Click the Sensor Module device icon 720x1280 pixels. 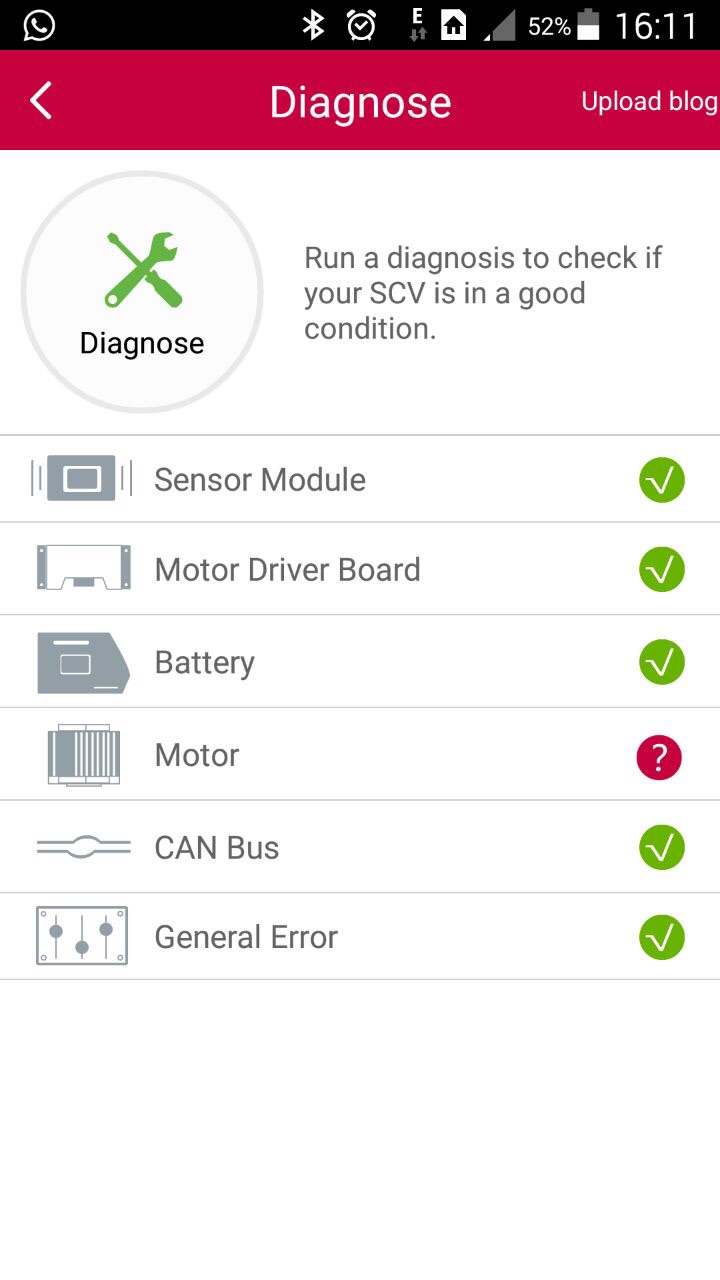[x=82, y=479]
